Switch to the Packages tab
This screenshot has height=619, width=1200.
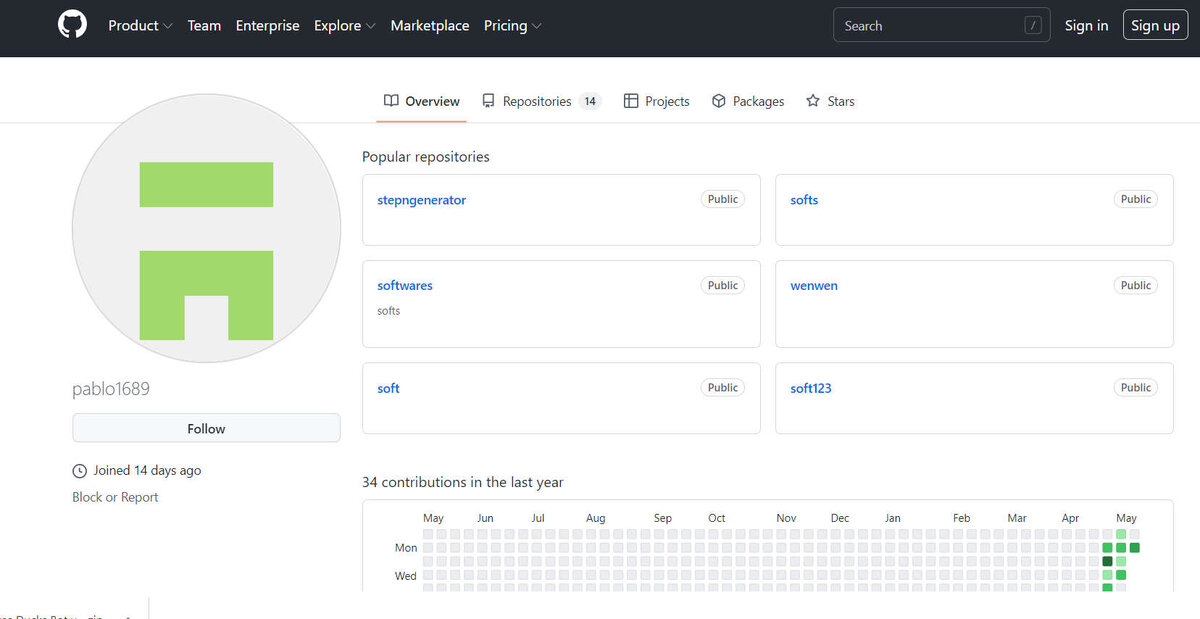point(747,101)
